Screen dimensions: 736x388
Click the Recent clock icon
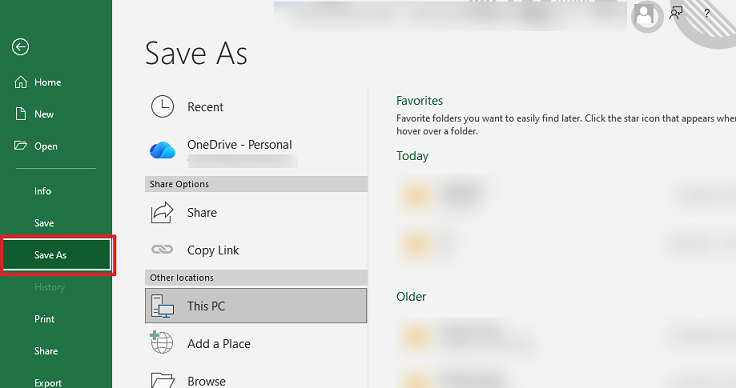click(162, 107)
